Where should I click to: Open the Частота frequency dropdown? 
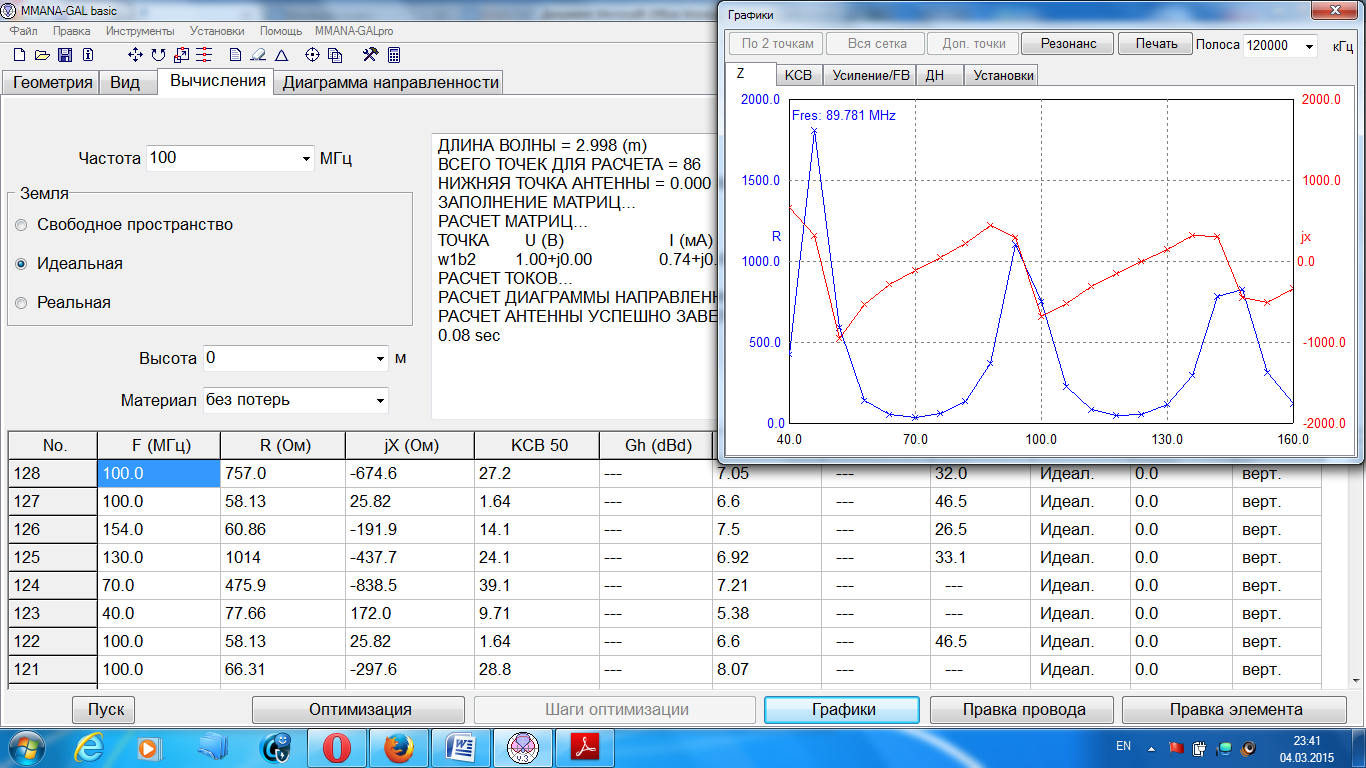tap(306, 159)
